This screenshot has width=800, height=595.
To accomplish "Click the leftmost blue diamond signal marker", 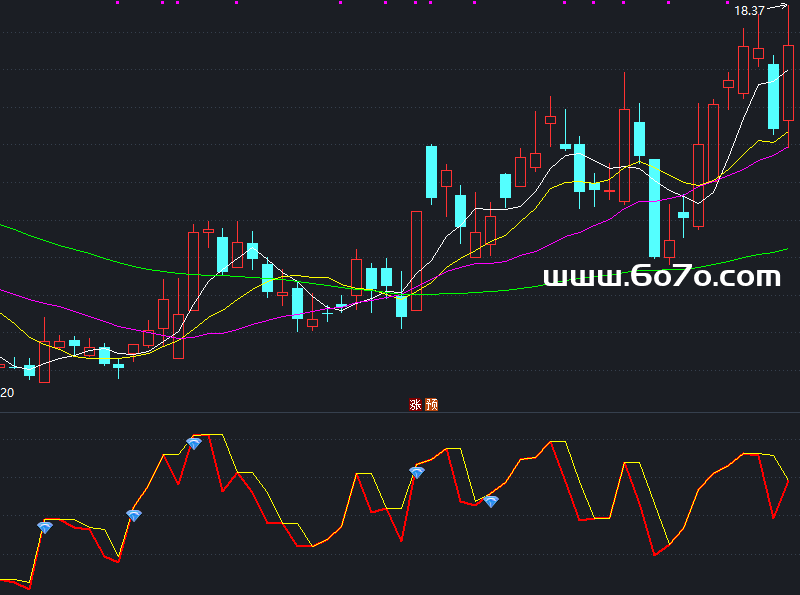I will click(44, 527).
